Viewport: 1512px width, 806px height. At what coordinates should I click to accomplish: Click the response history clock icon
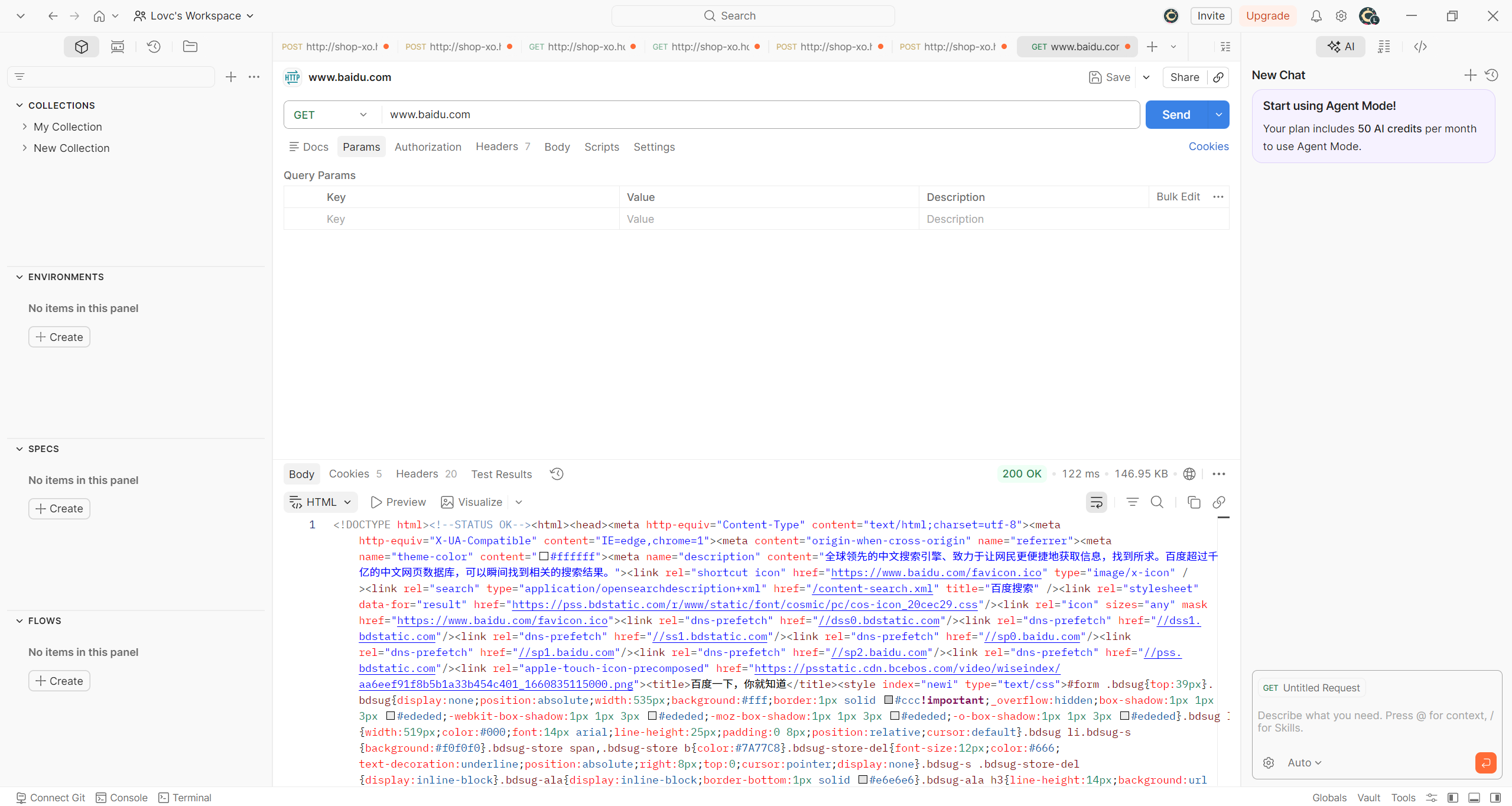557,474
